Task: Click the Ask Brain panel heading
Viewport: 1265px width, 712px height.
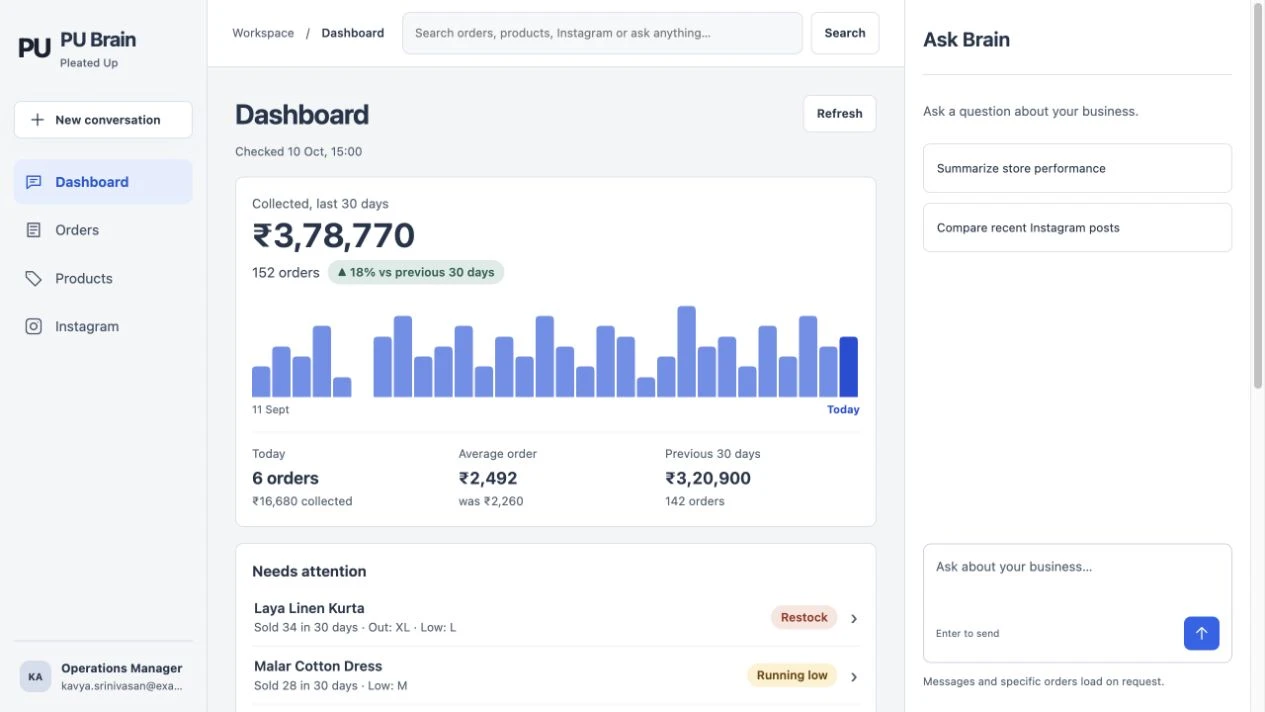Action: tap(966, 40)
